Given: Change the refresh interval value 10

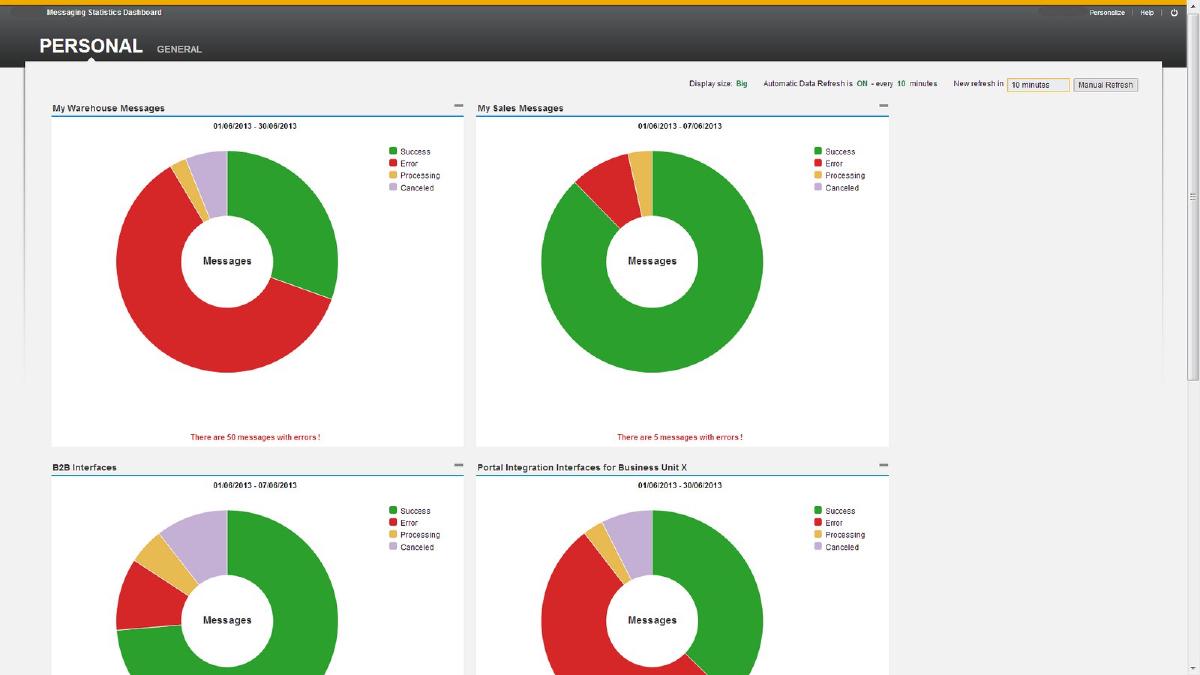Looking at the screenshot, I should coord(901,84).
